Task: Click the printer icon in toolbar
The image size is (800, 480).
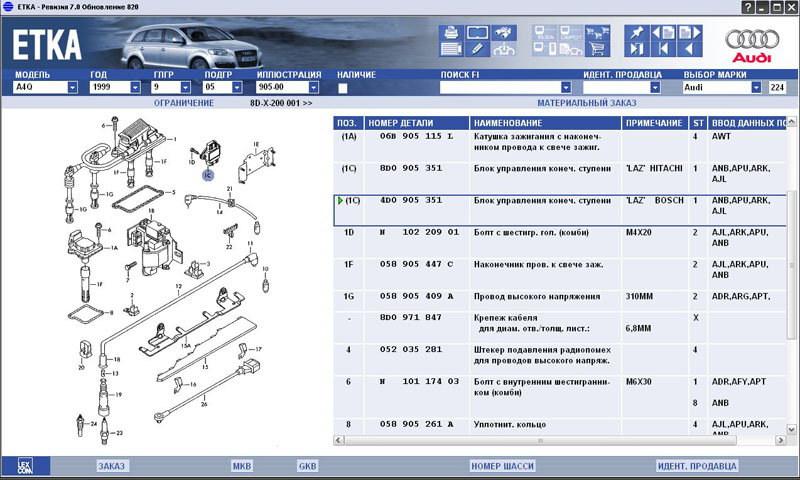Action: pyautogui.click(x=451, y=33)
